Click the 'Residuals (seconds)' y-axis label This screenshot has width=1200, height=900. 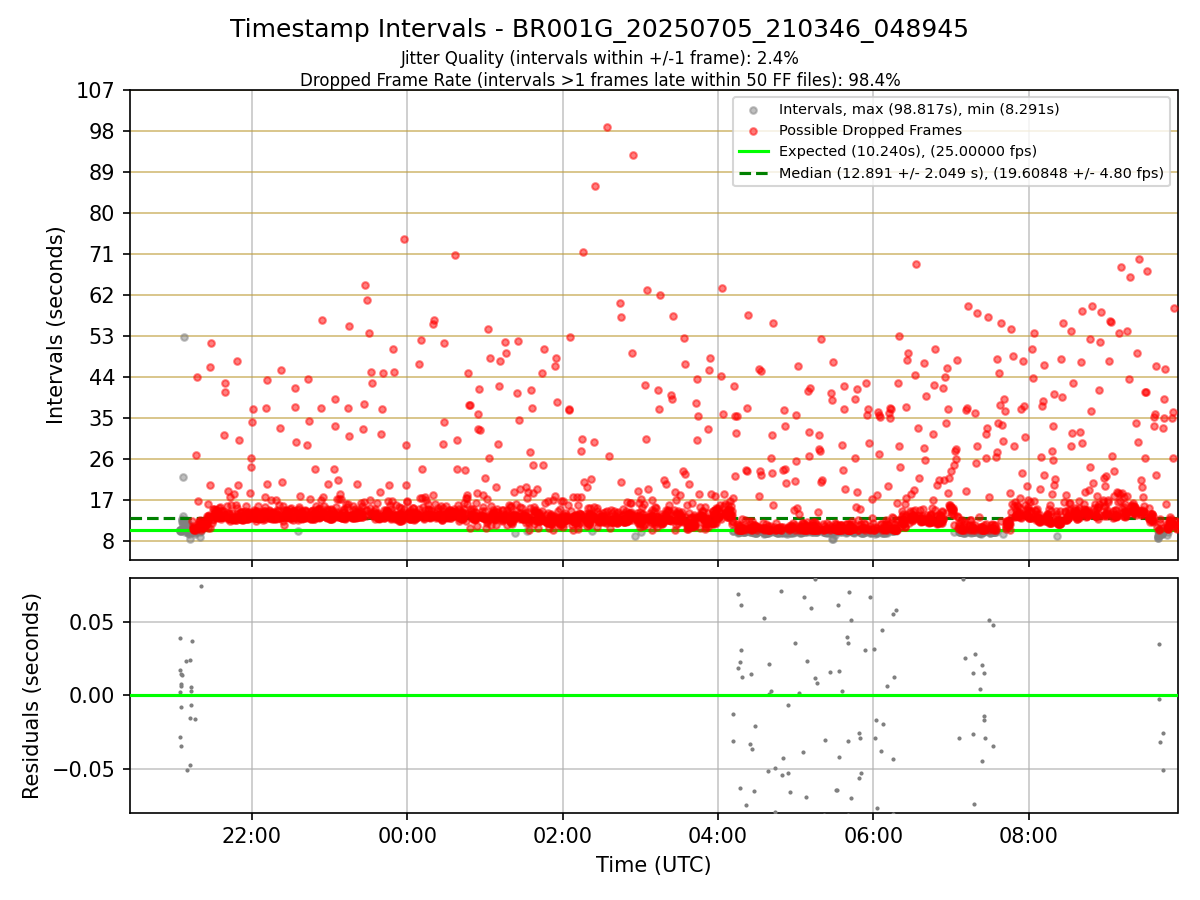click(x=31, y=696)
